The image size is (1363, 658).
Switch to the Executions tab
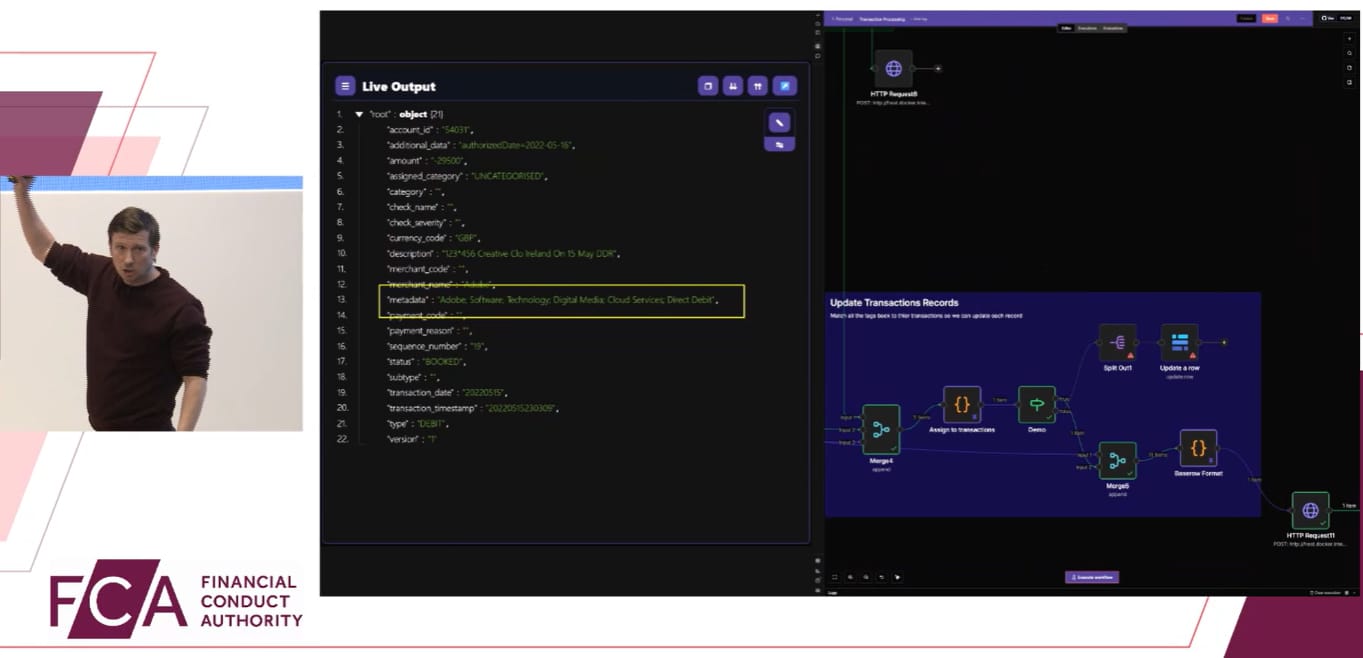tap(1087, 28)
